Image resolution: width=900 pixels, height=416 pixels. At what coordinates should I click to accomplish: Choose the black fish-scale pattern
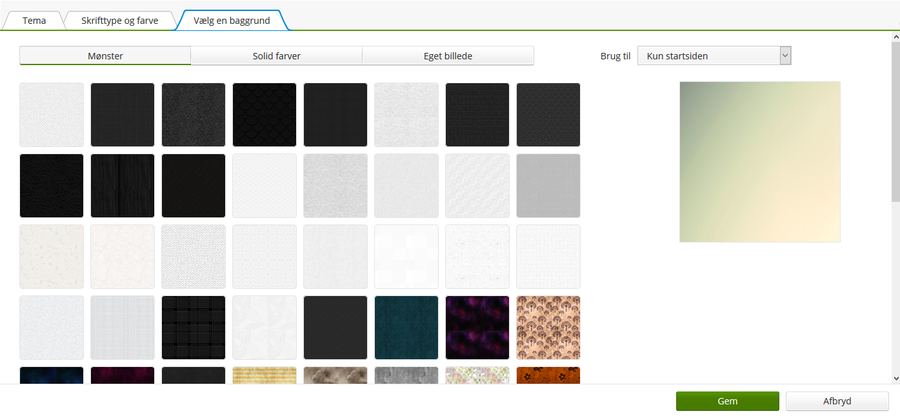[265, 115]
